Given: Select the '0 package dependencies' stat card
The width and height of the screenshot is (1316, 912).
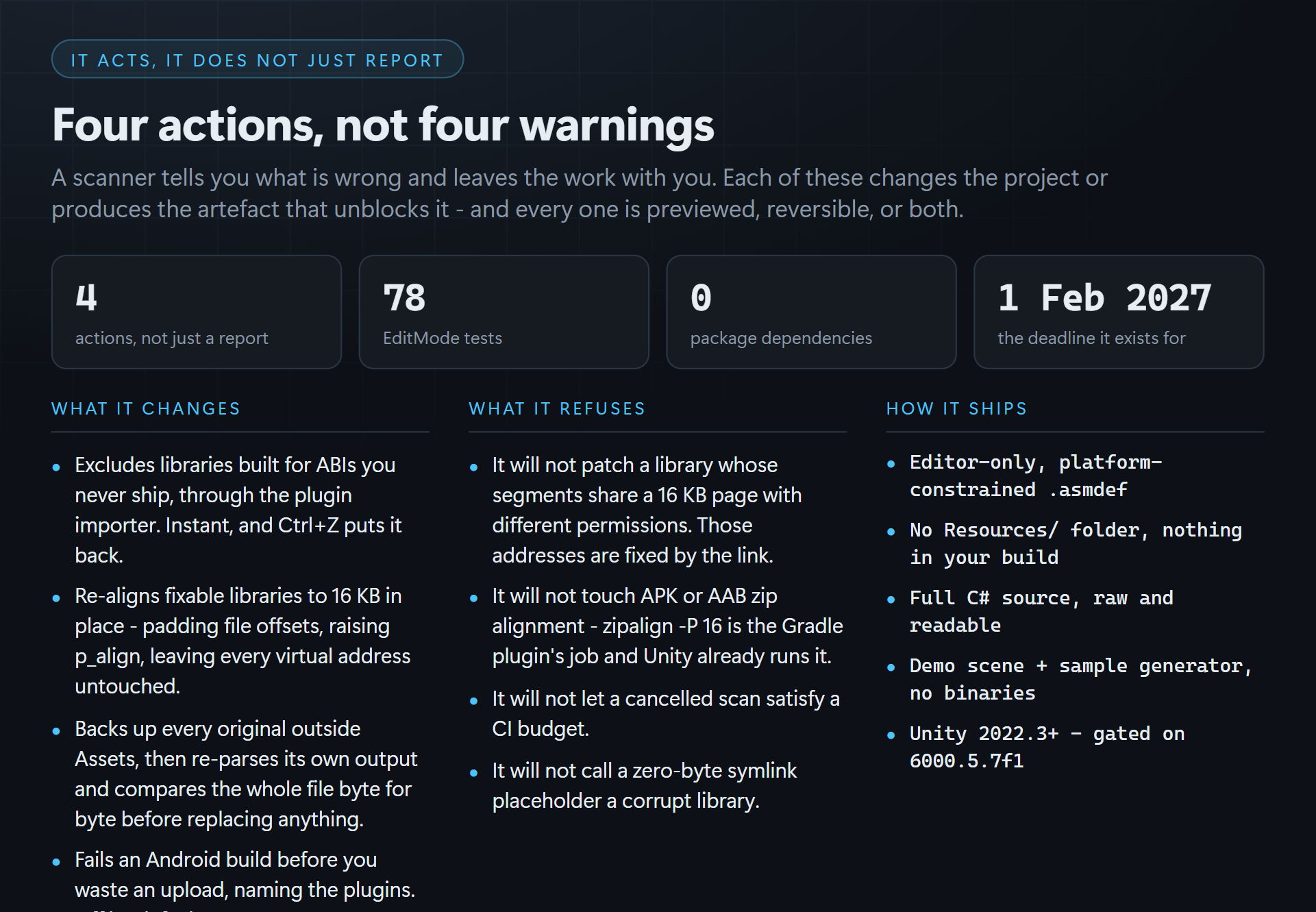Looking at the screenshot, I should (811, 312).
